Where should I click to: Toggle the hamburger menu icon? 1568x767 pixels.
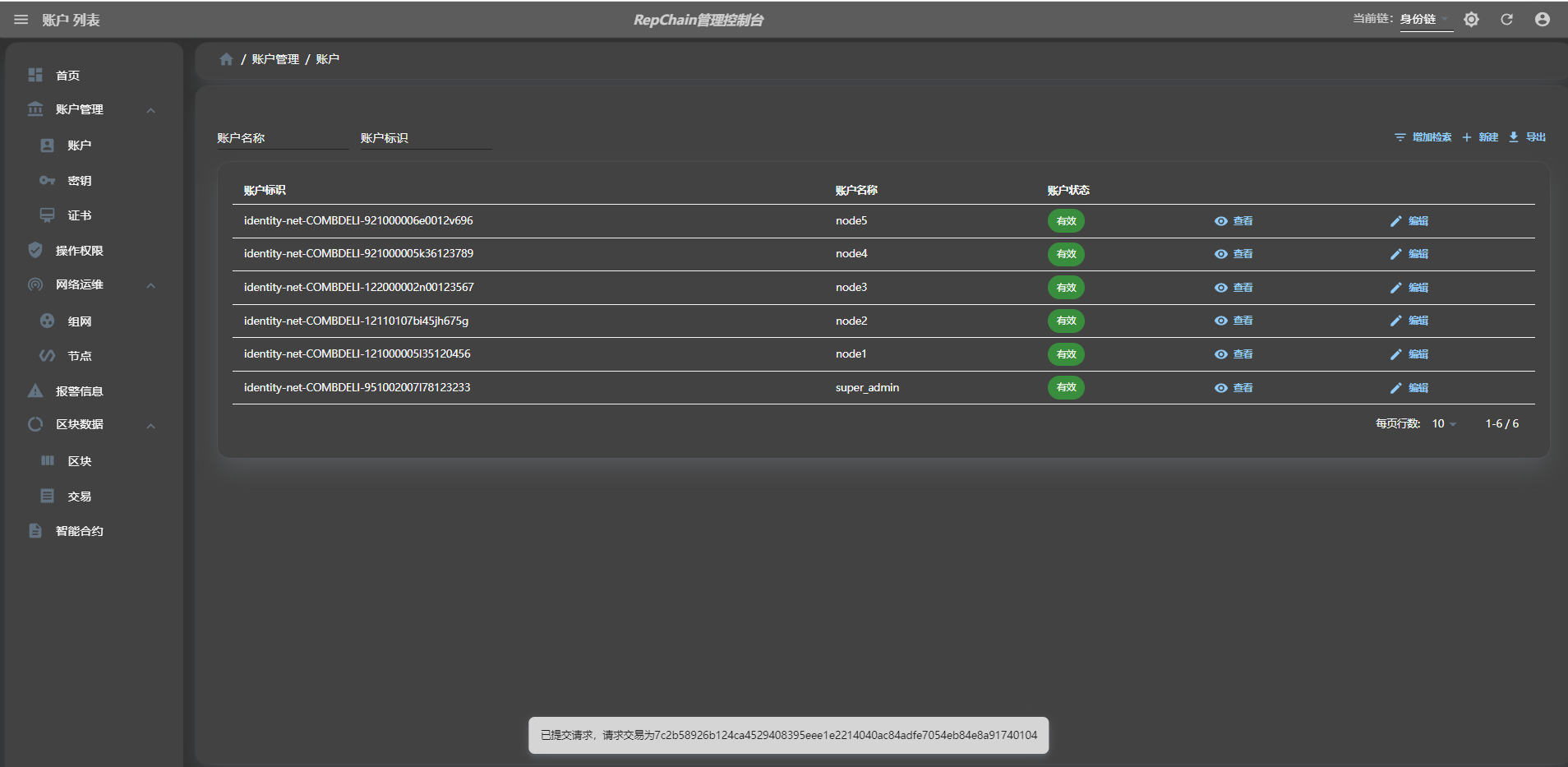(21, 20)
